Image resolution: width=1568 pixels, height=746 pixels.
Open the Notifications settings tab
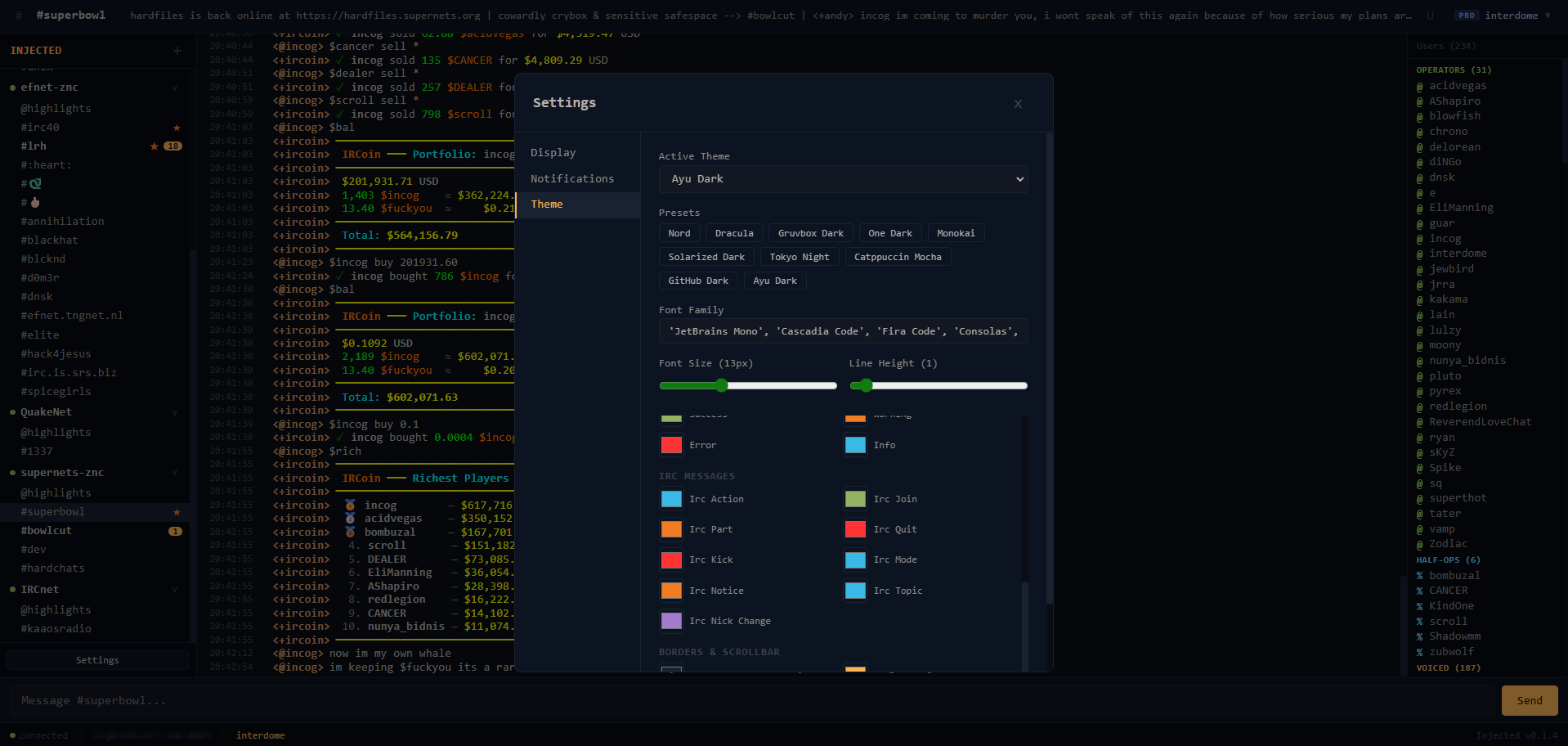pos(577,178)
